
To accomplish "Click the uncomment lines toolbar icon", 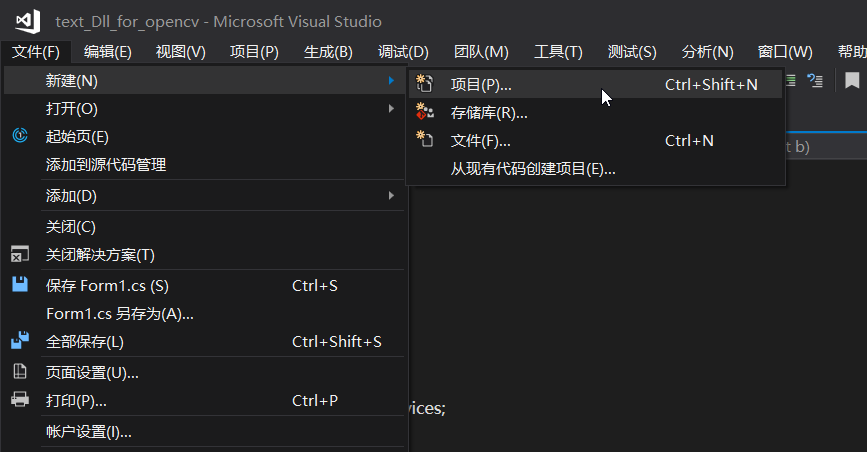I will pyautogui.click(x=815, y=81).
